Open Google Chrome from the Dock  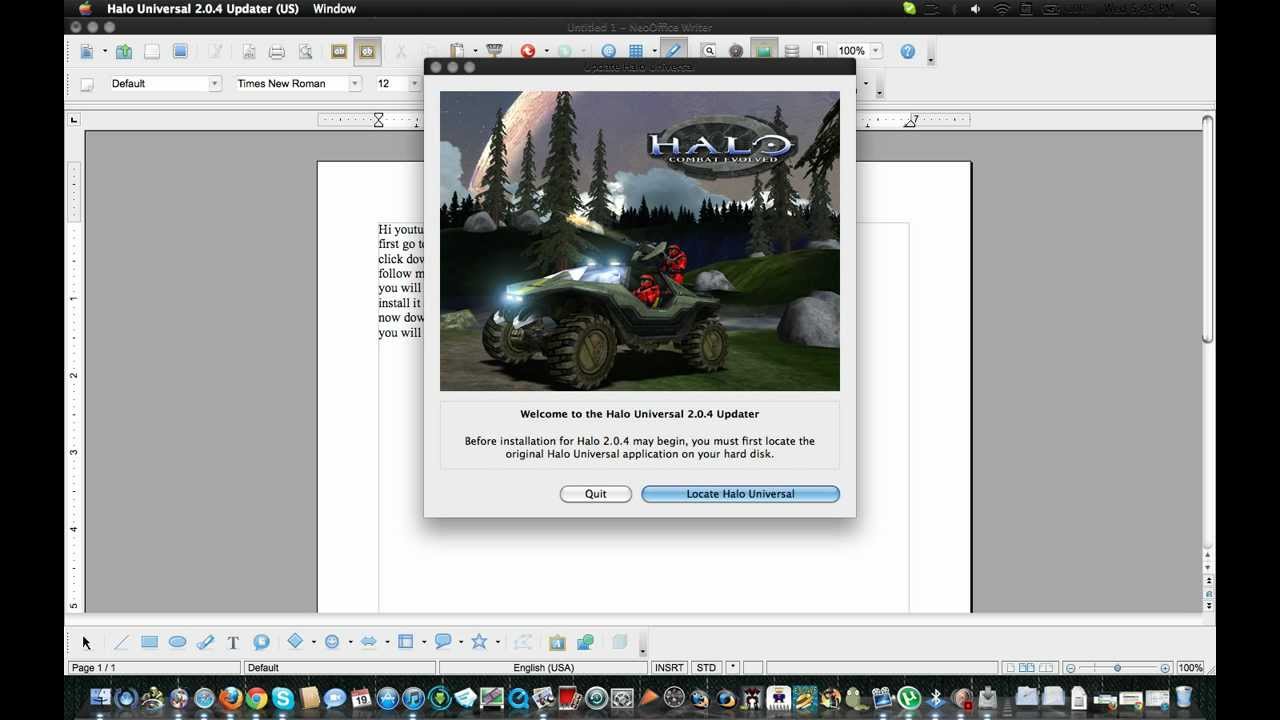tap(257, 698)
